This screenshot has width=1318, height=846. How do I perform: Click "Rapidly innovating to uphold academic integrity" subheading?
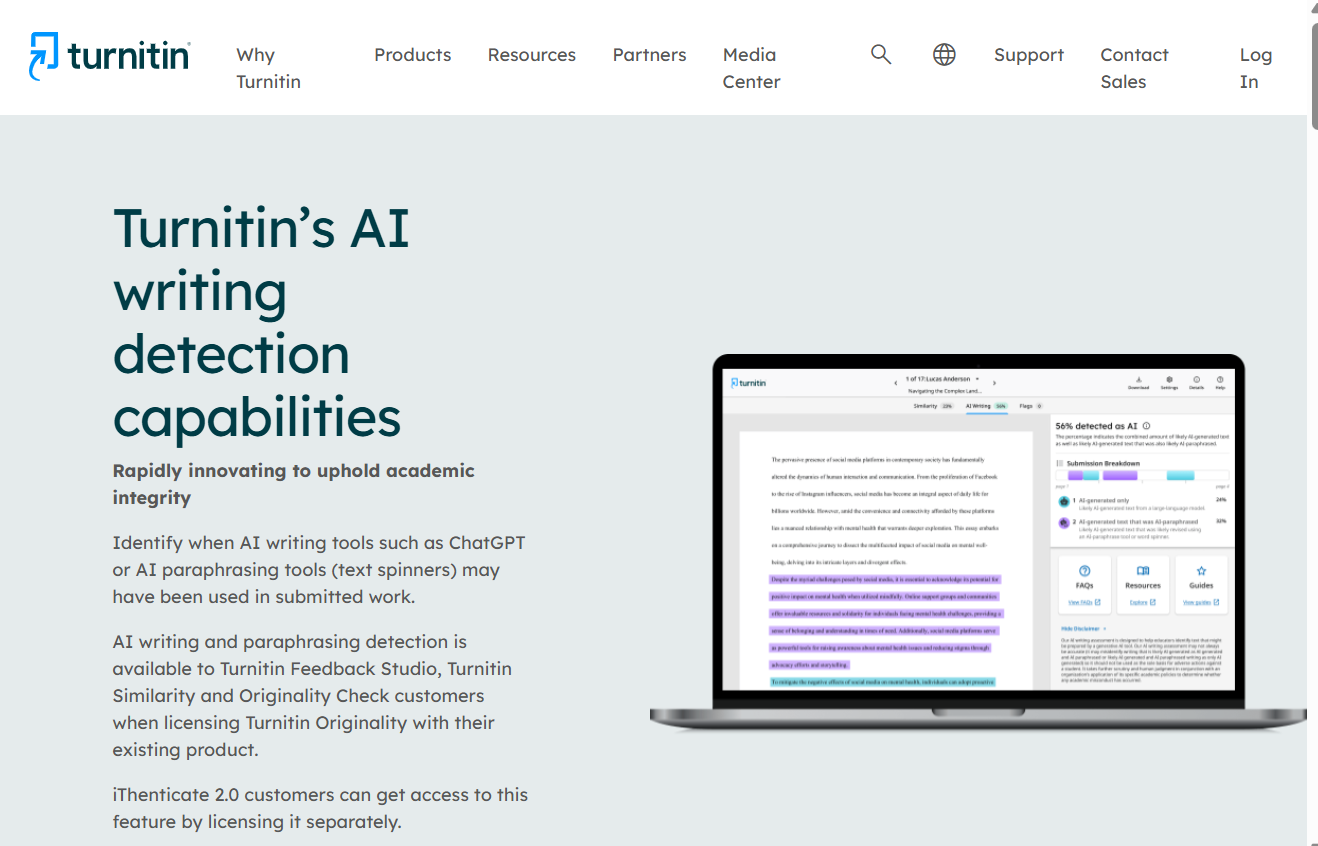[294, 484]
